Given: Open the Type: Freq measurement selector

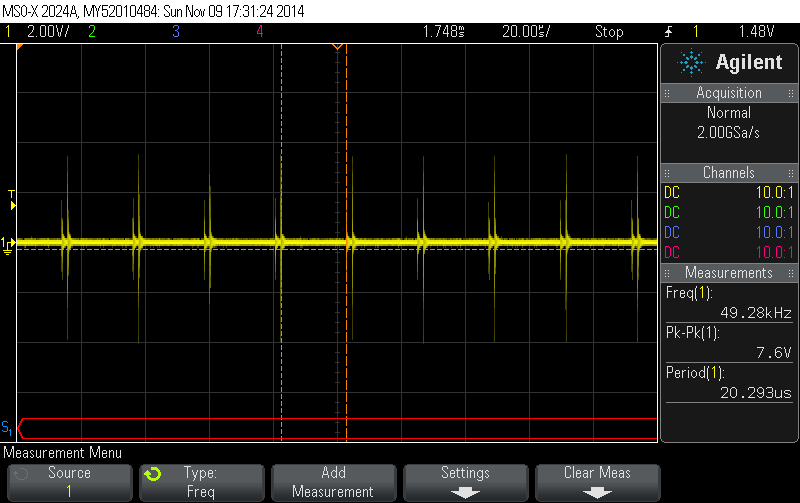Looking at the screenshot, I should pos(201,481).
